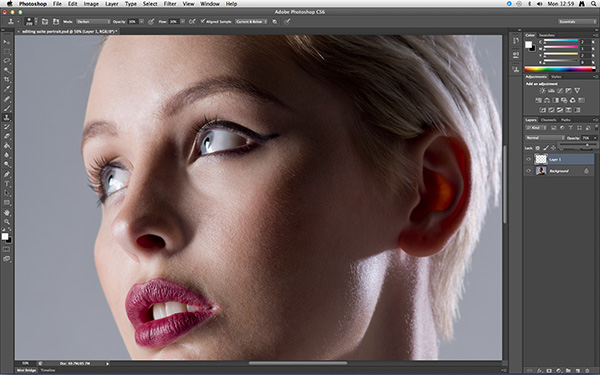
Task: Click the horizontal canvas scrollbar
Action: pos(298,363)
